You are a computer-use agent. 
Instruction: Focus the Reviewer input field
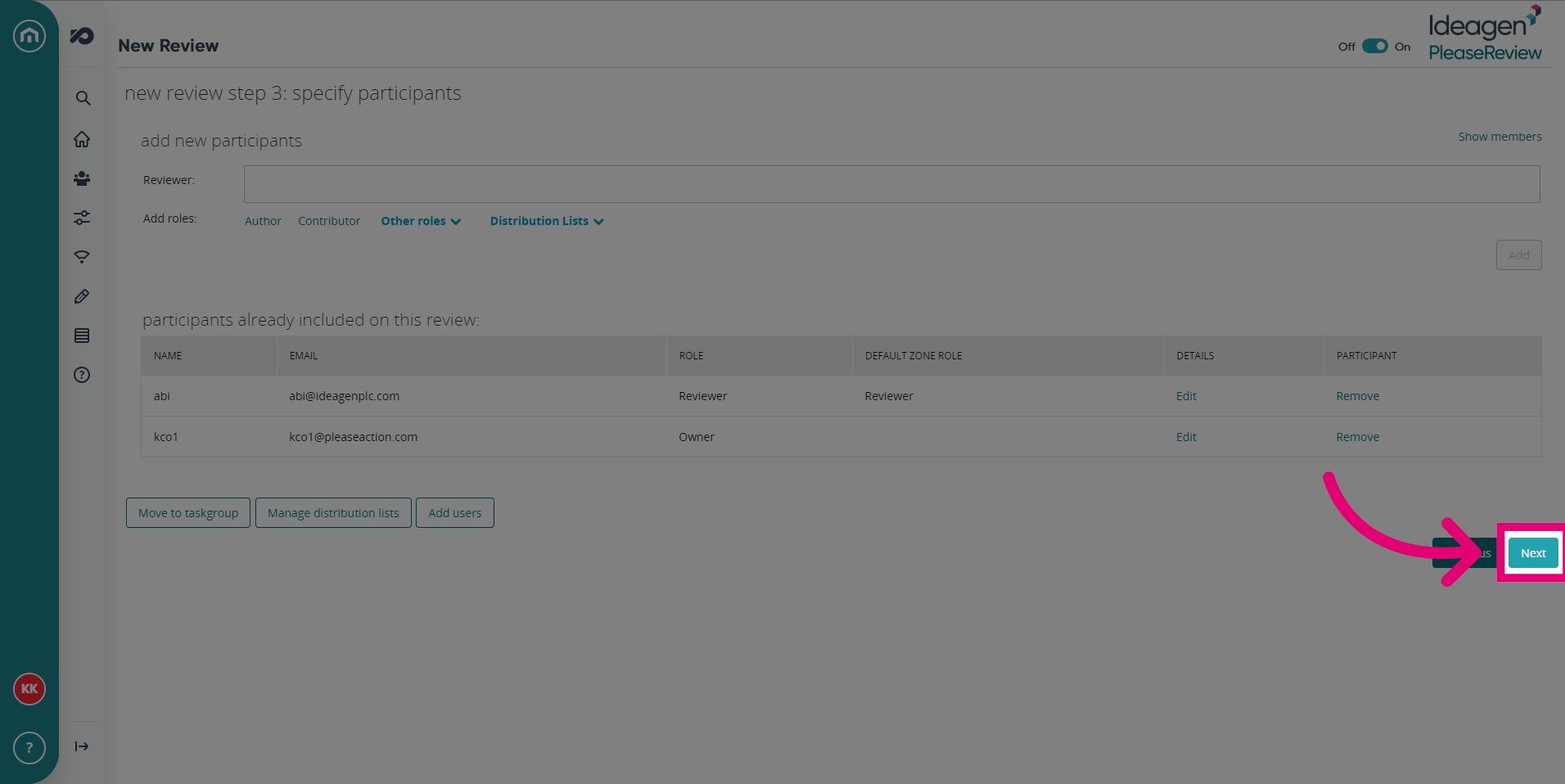tap(891, 184)
